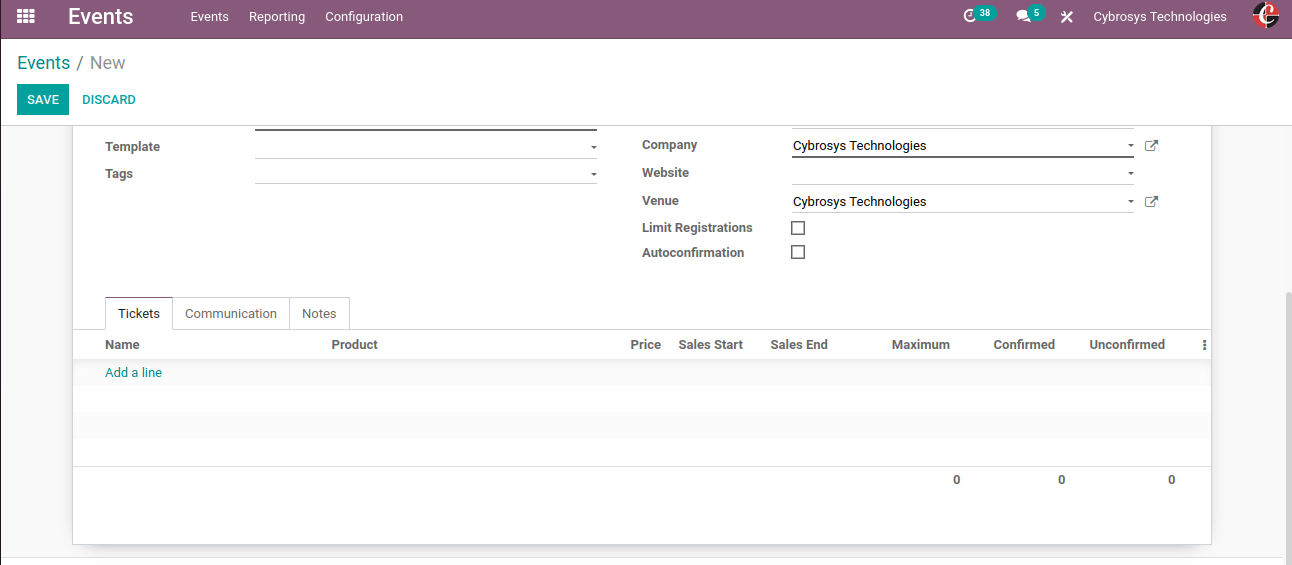Viewport: 1292px width, 565px height.
Task: Click the Events app title
Action: point(100,16)
